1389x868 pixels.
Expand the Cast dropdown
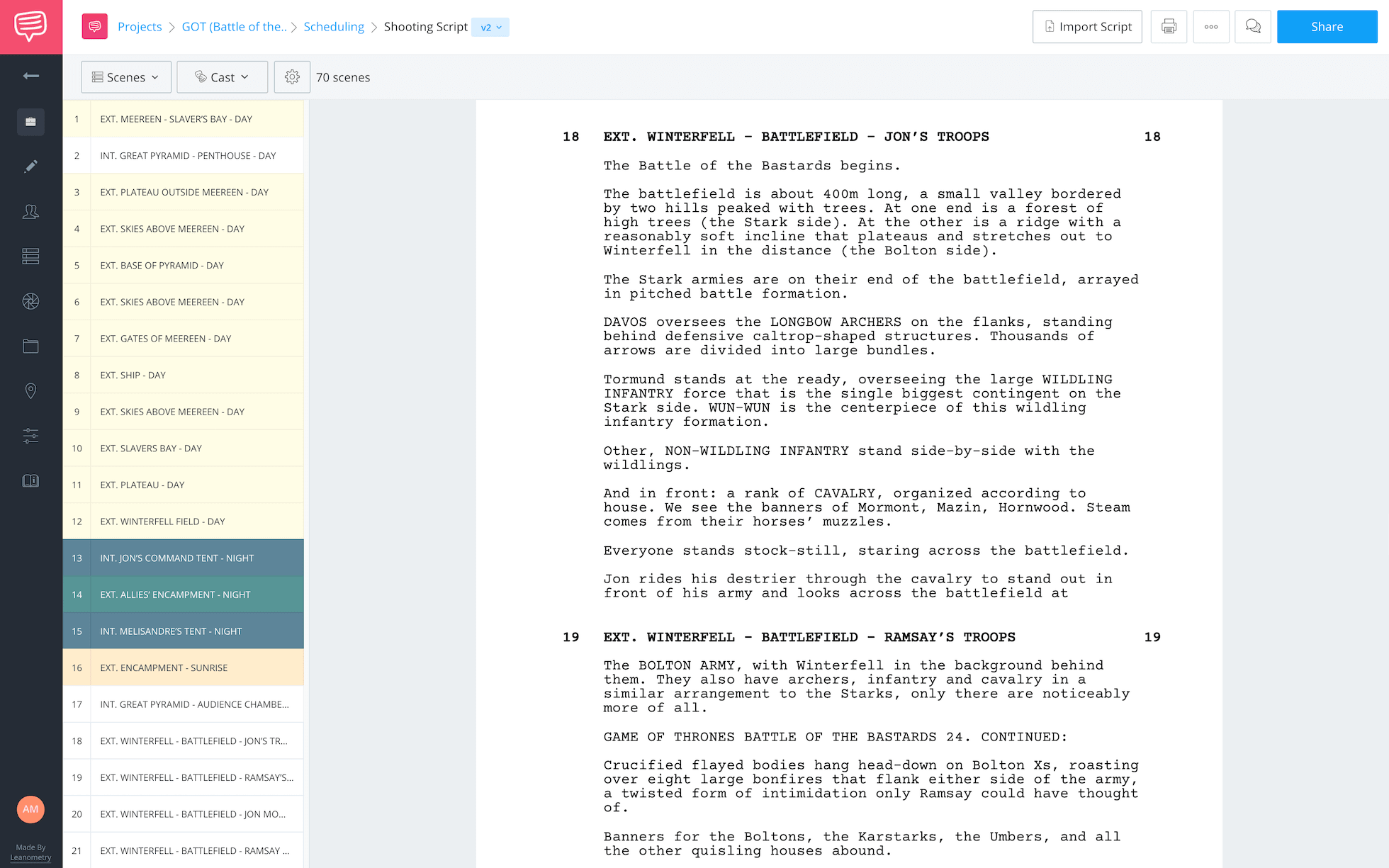(222, 77)
